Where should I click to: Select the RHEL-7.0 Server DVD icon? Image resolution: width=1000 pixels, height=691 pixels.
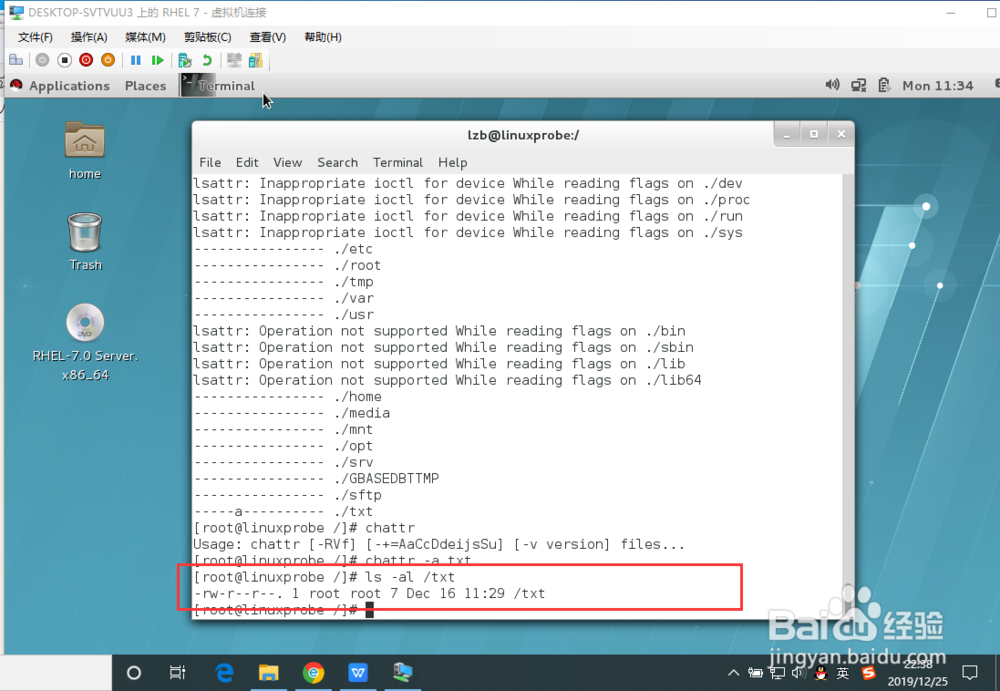tap(85, 342)
